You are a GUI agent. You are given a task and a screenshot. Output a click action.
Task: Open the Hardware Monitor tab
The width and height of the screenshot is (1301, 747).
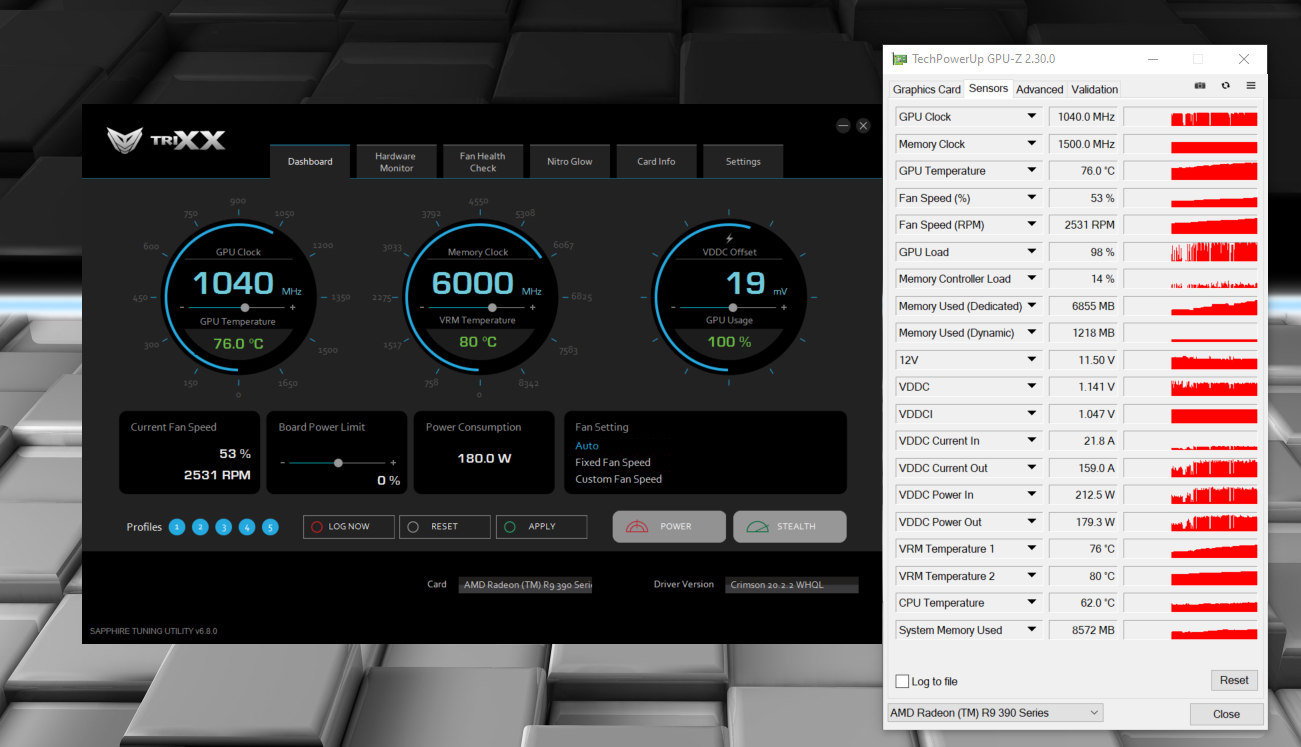[396, 162]
